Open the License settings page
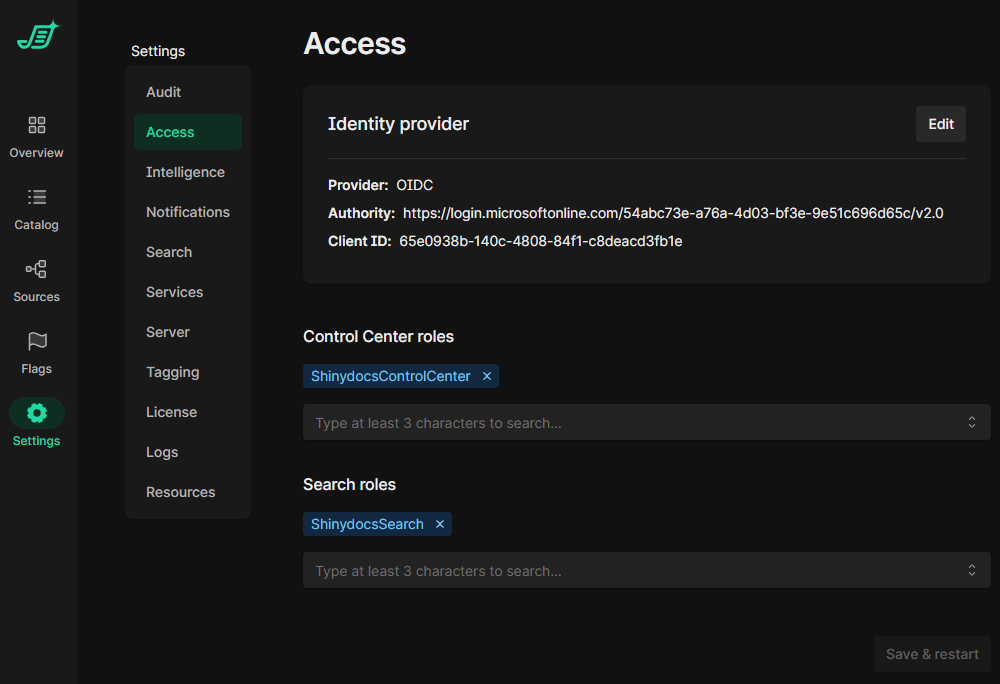 coord(171,412)
